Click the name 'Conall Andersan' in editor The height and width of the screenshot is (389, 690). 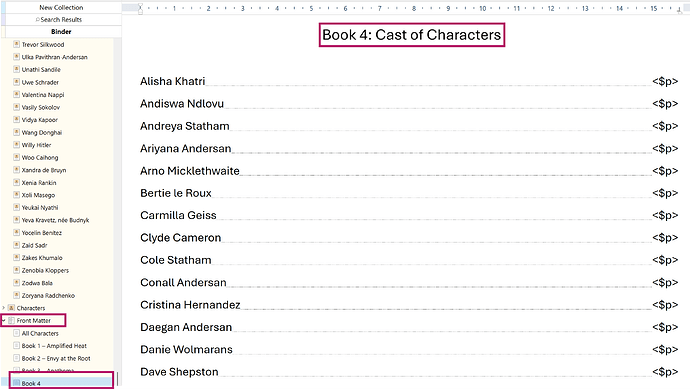[183, 283]
